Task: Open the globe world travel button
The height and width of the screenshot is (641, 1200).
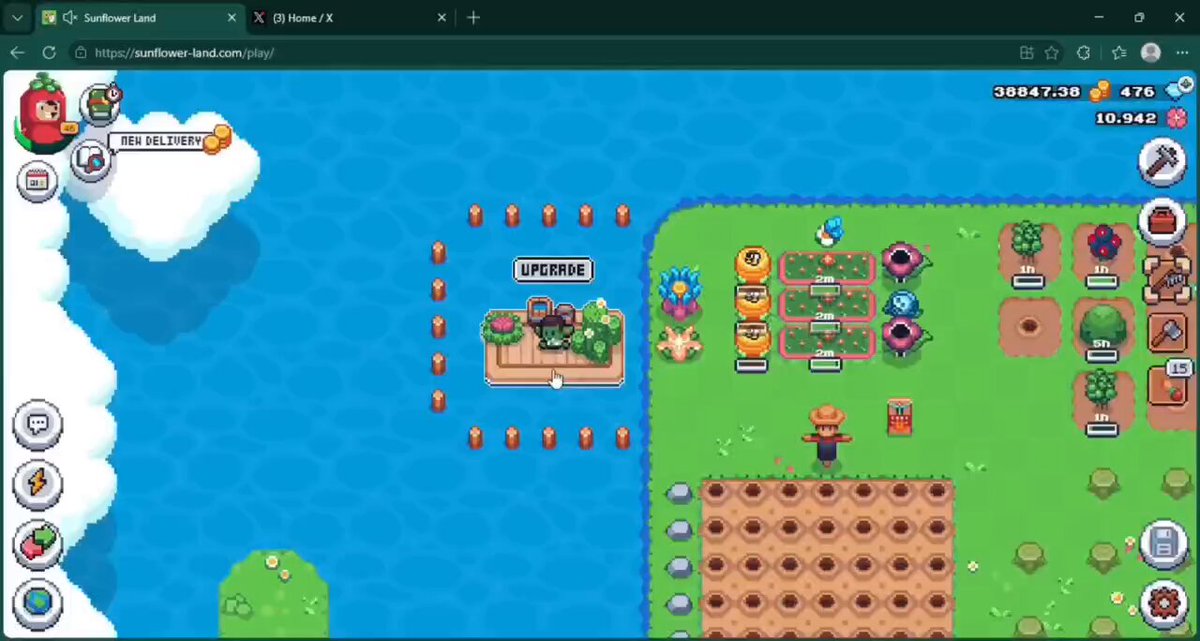Action: [38, 604]
